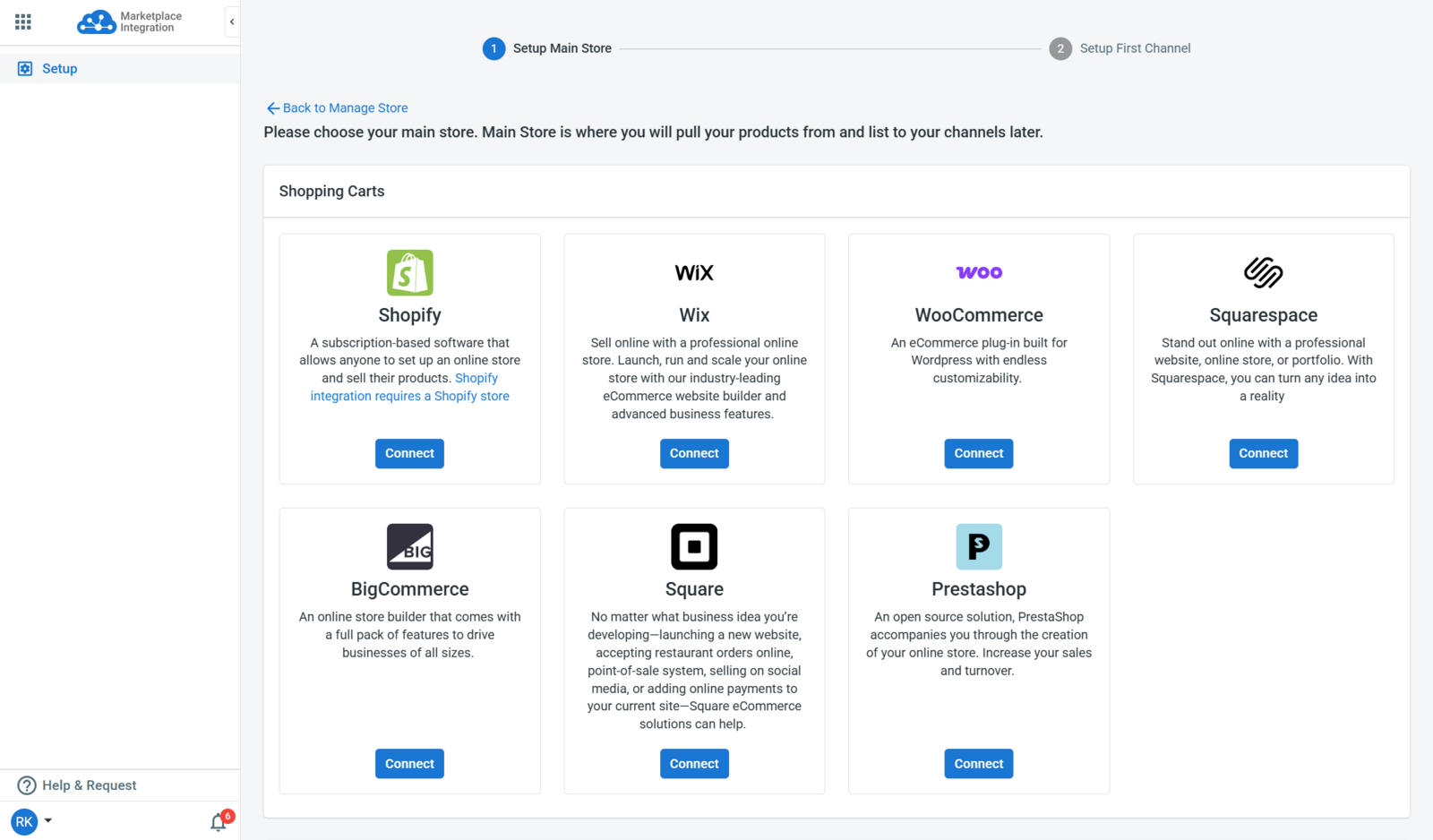Click the back arrow icon
This screenshot has height=840, width=1433.
tap(273, 108)
